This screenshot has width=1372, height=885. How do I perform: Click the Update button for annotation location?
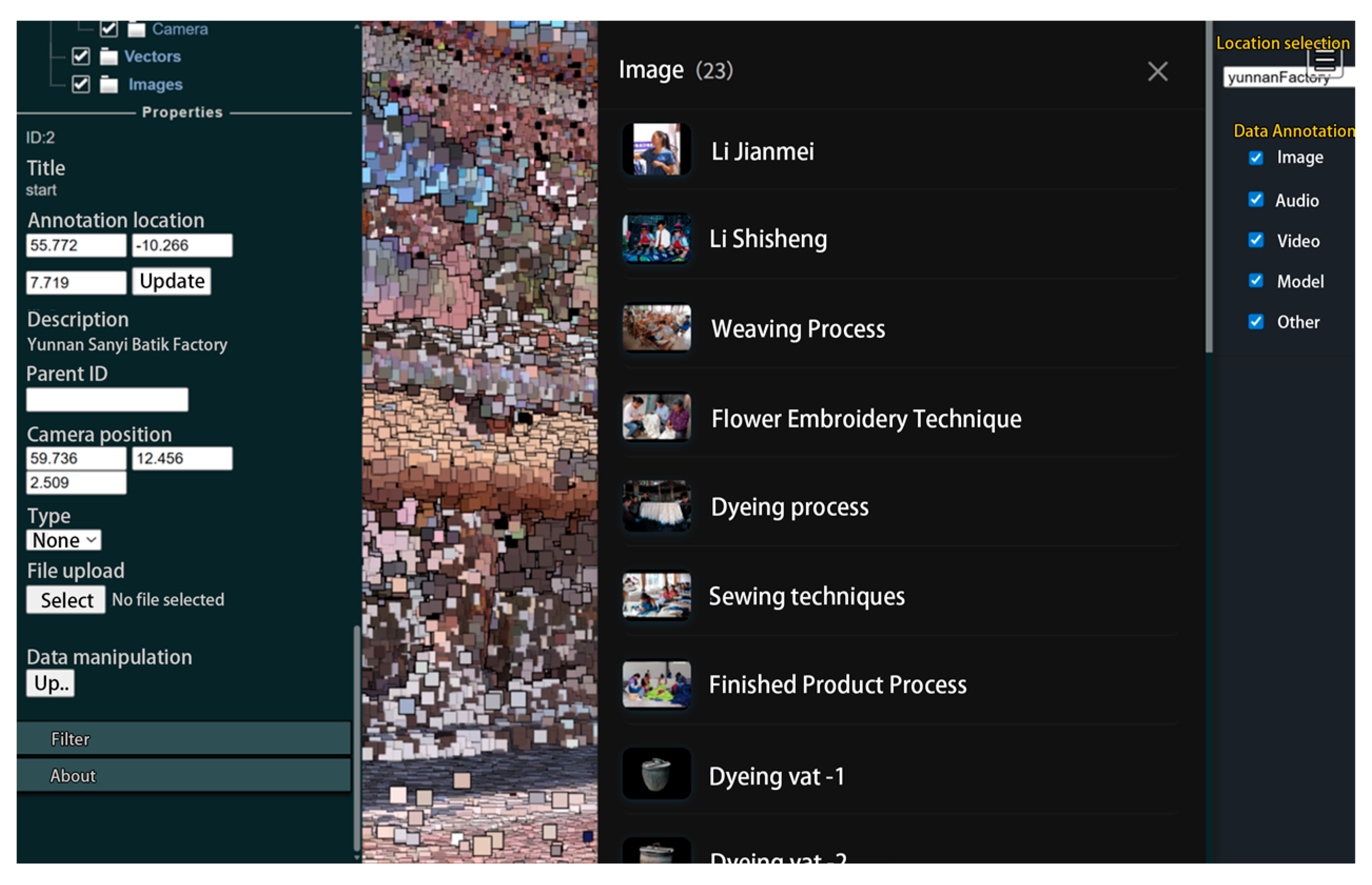(171, 281)
